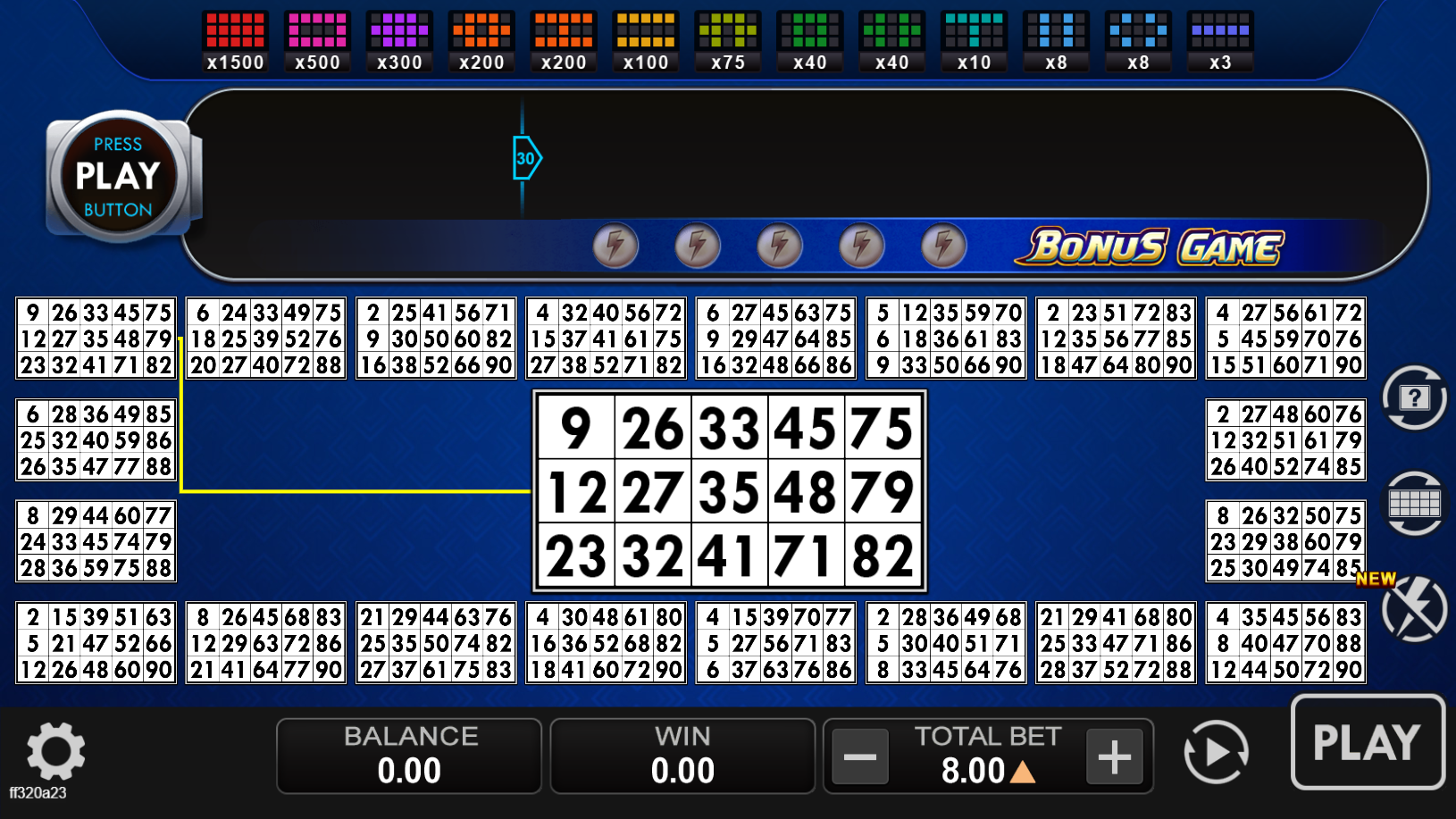The height and width of the screenshot is (819, 1456).
Task: Toggle the NEW lightning turbo icon
Action: pyautogui.click(x=1413, y=609)
